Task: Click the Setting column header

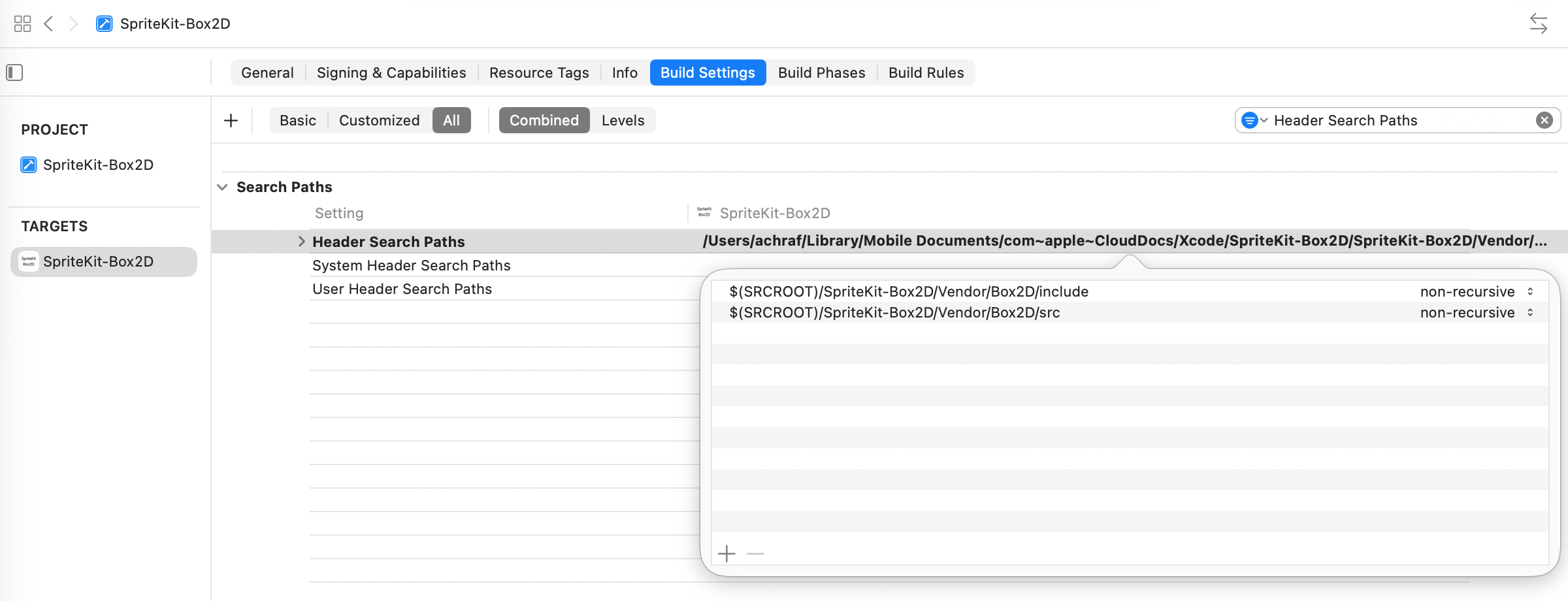Action: [339, 213]
